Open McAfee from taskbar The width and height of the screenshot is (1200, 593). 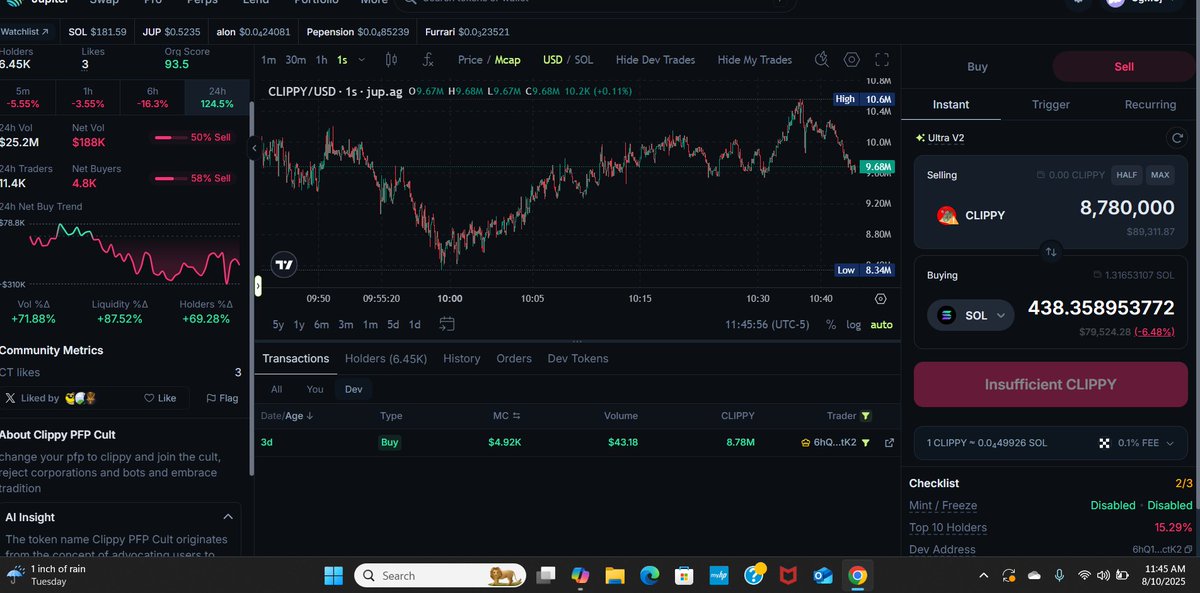tap(788, 576)
